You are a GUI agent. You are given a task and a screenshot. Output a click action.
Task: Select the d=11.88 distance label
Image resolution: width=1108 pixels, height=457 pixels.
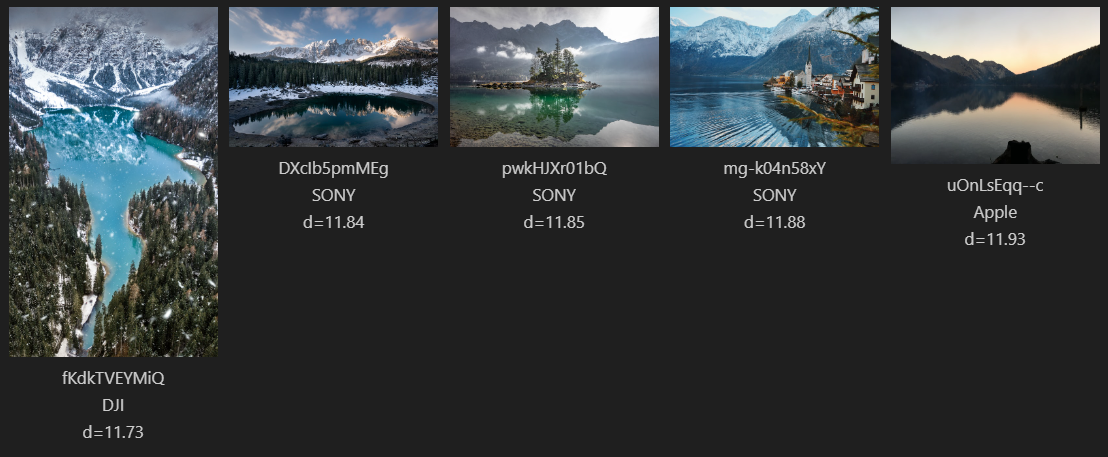(774, 222)
